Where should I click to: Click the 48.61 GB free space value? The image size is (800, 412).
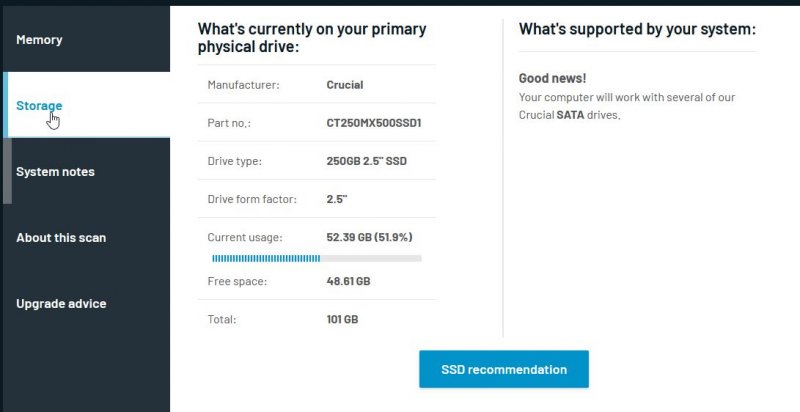point(349,282)
